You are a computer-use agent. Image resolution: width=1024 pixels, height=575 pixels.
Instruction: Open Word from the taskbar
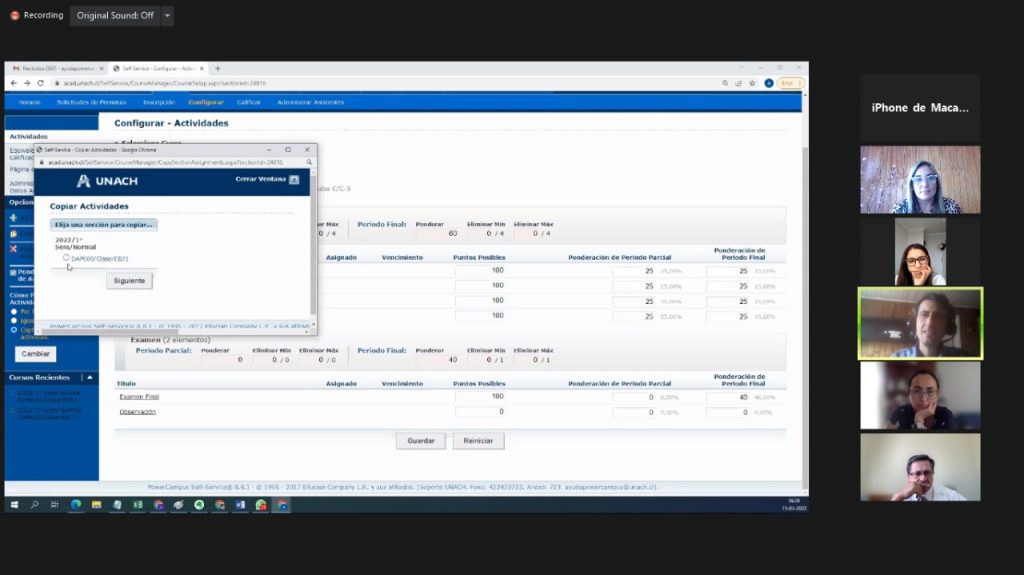[241, 505]
